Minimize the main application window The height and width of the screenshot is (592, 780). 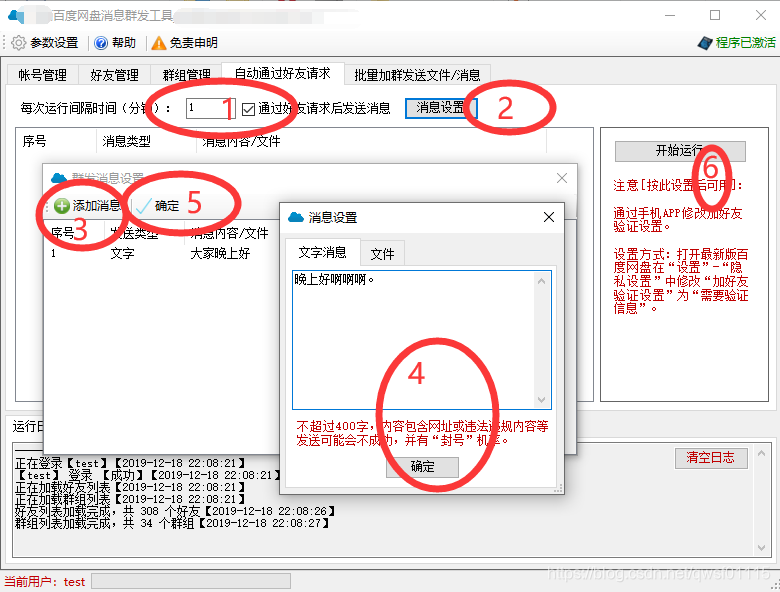pos(670,15)
